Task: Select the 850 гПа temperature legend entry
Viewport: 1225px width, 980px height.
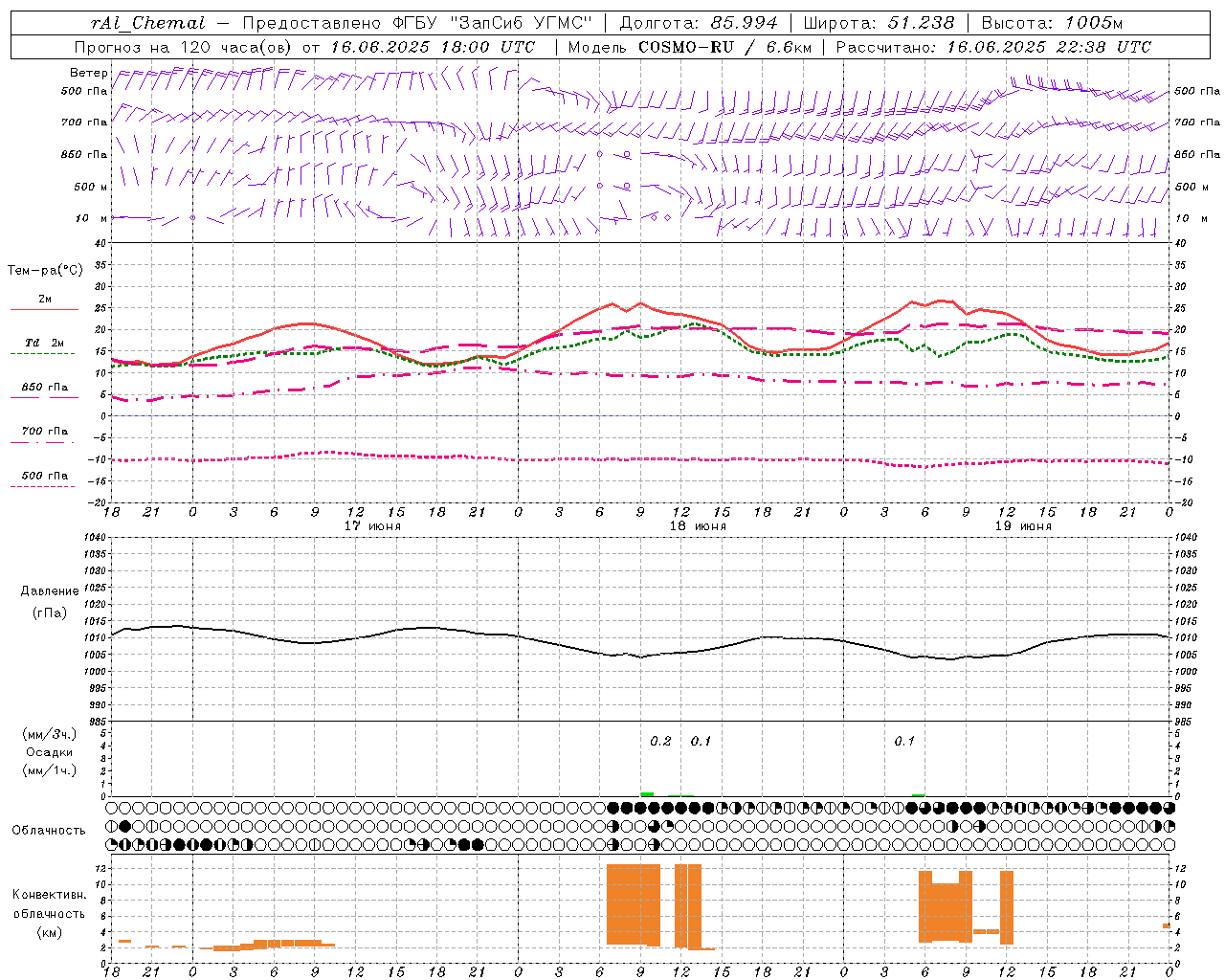Action: pos(45,388)
